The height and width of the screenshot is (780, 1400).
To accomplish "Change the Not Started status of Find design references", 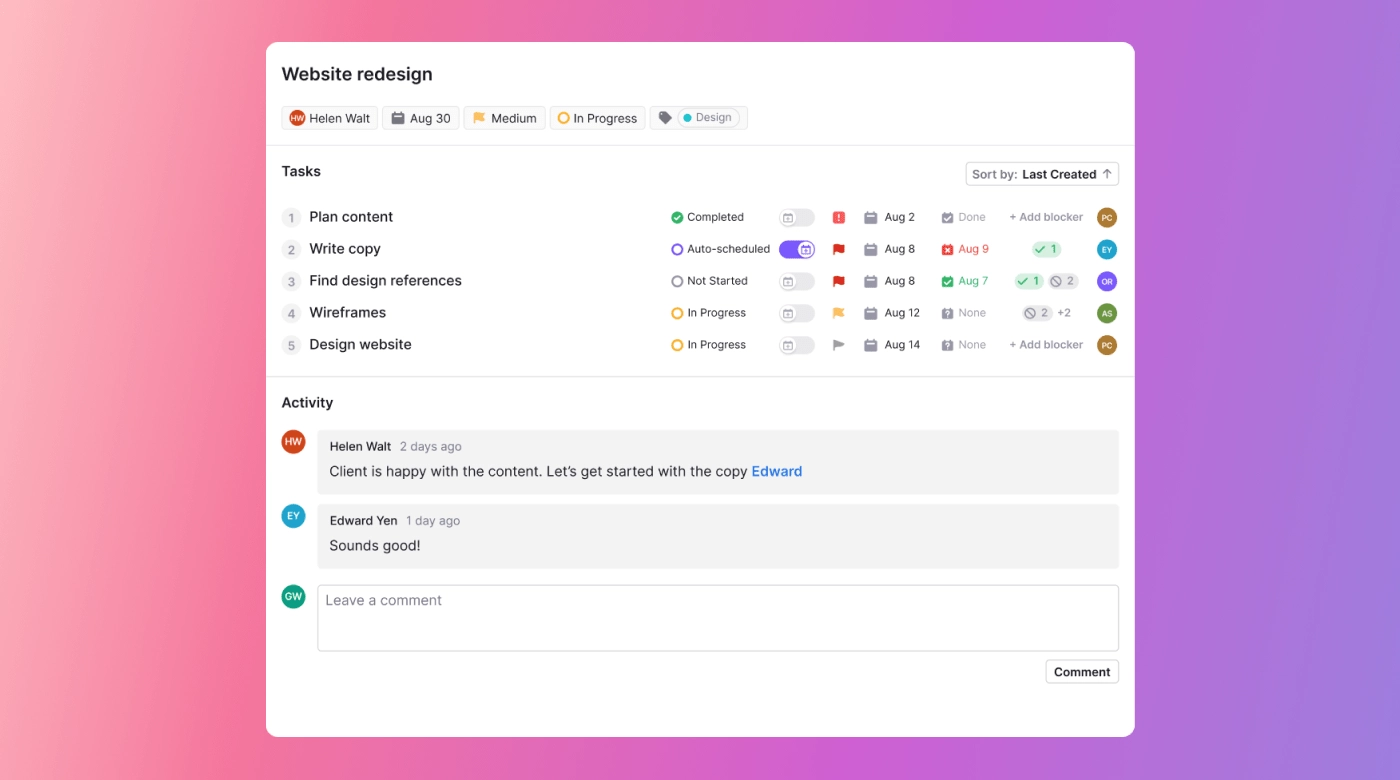I will [710, 281].
